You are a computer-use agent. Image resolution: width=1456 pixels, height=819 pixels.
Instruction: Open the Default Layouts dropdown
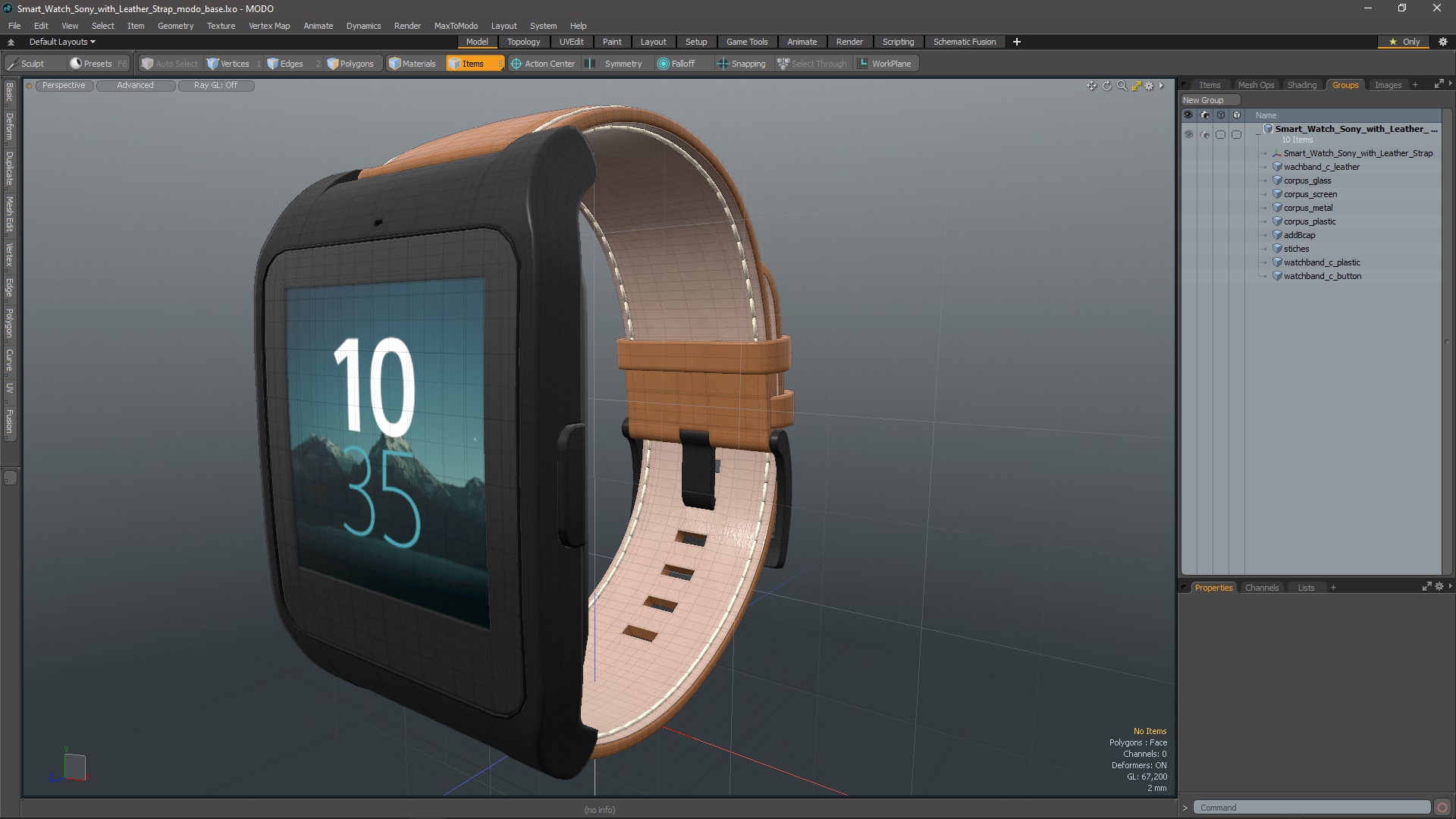point(59,41)
